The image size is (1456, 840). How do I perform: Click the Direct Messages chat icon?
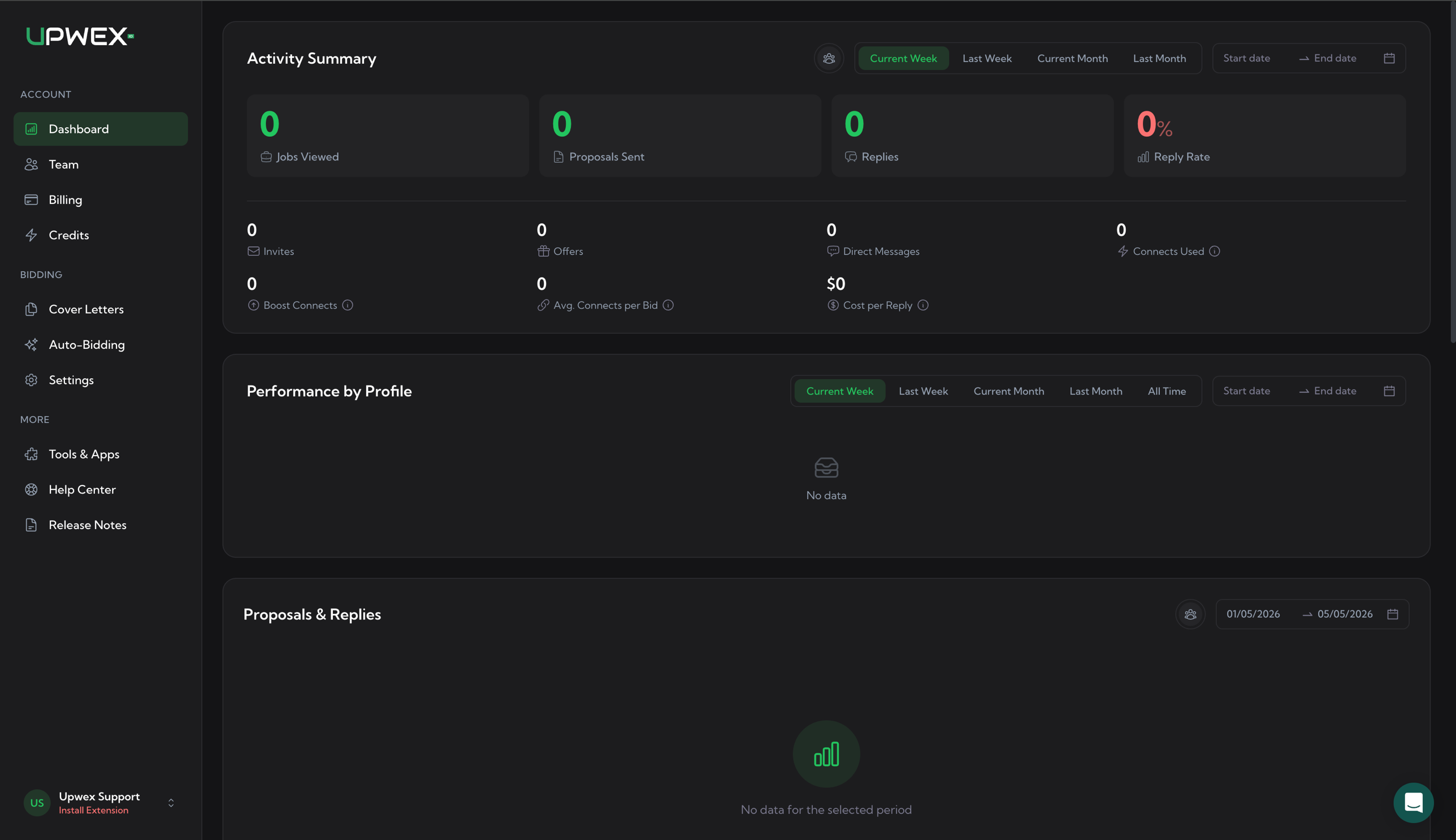click(833, 251)
